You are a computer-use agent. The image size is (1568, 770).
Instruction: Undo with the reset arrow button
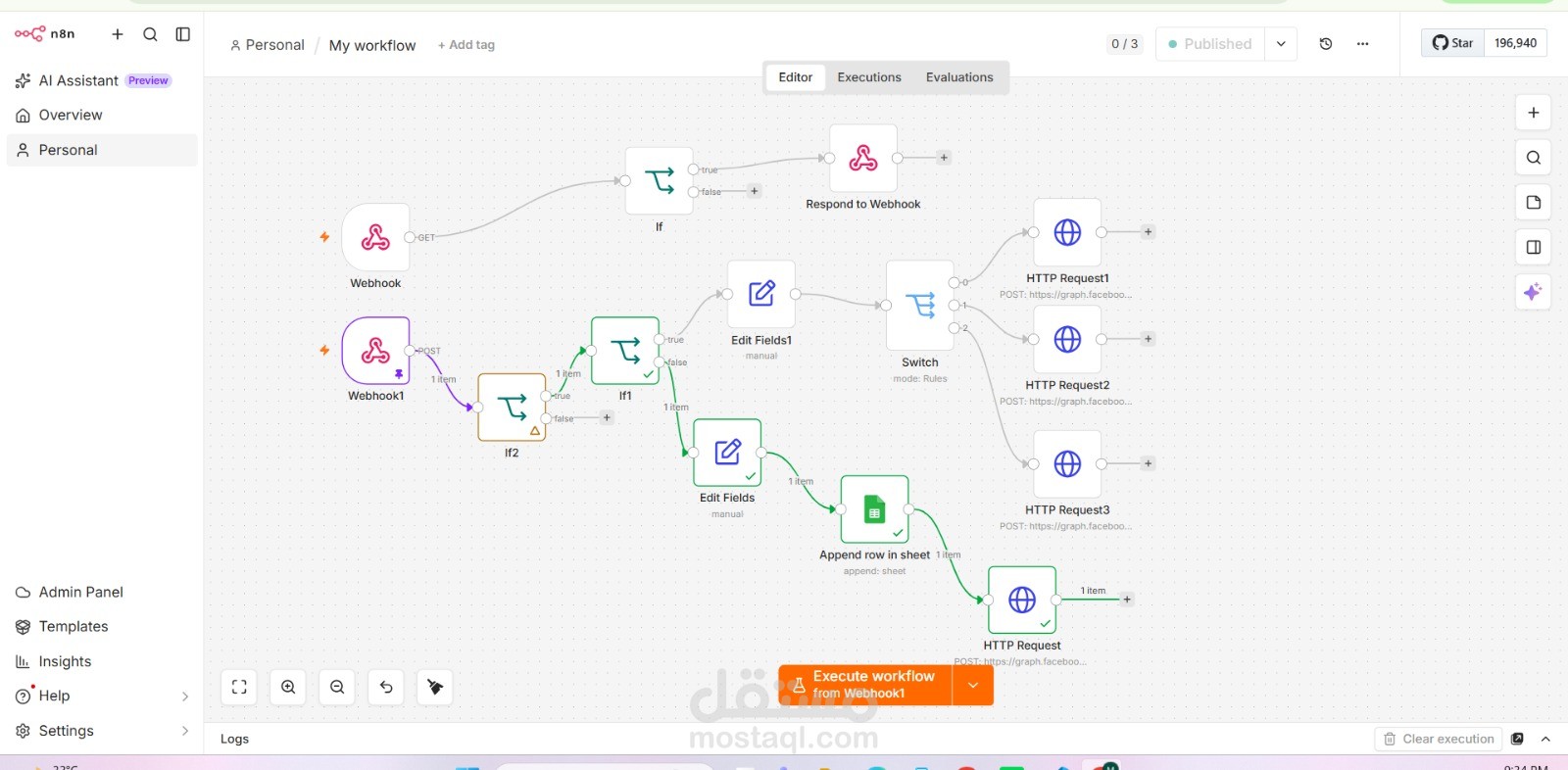click(x=386, y=688)
